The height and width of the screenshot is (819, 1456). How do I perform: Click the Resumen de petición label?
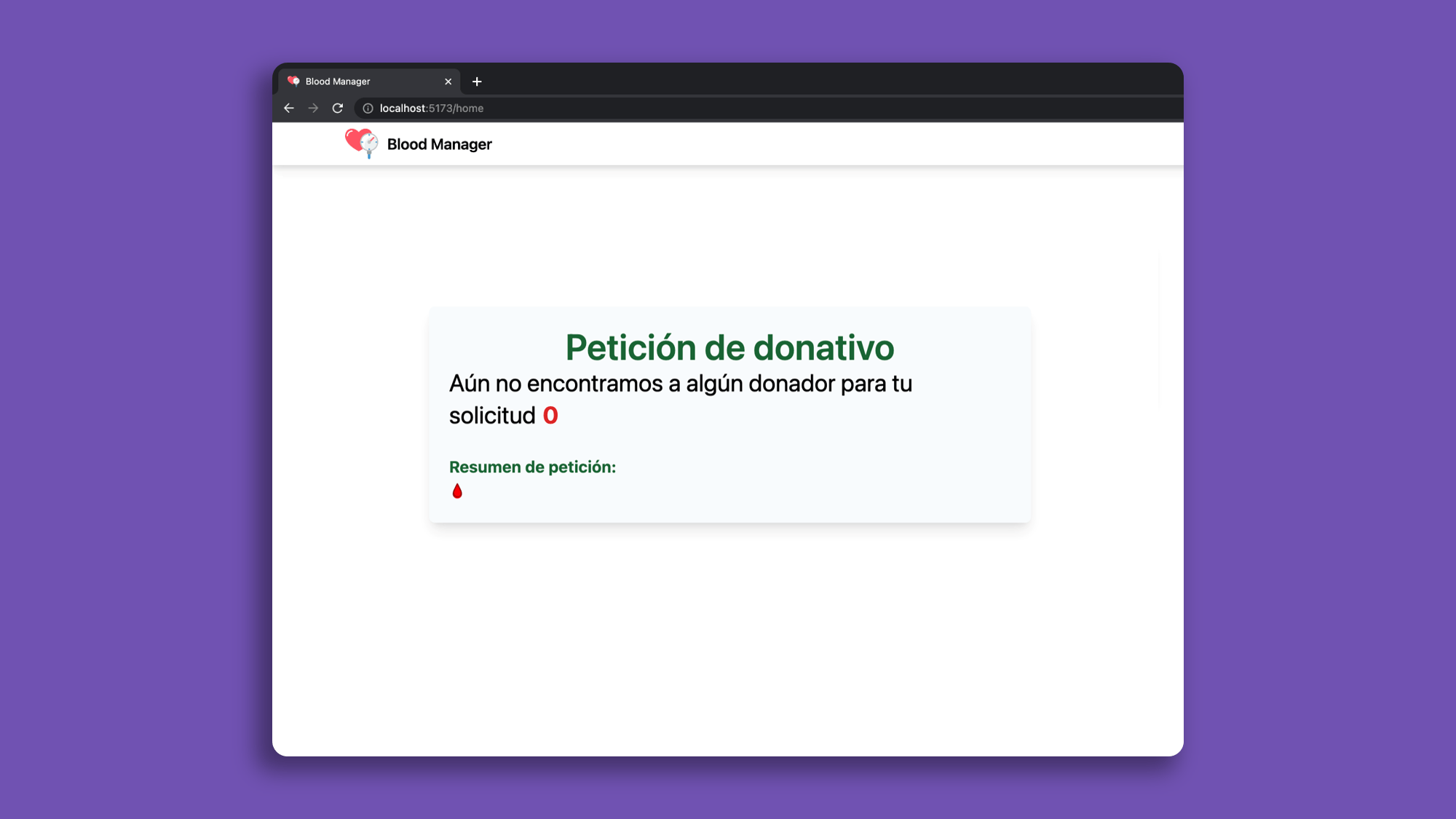(x=532, y=467)
